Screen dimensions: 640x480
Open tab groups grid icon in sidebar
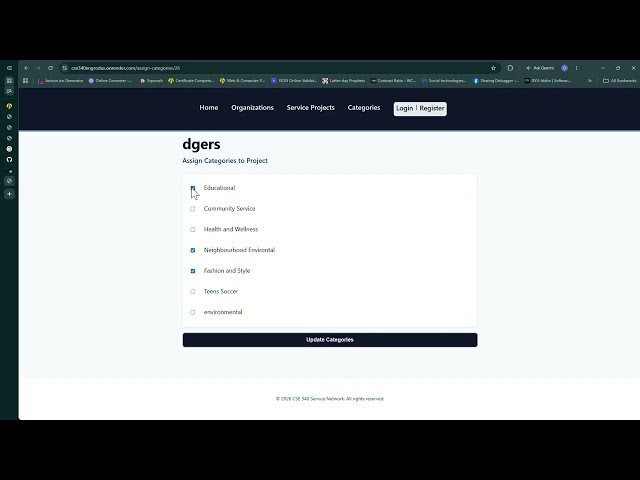pyautogui.click(x=9, y=81)
